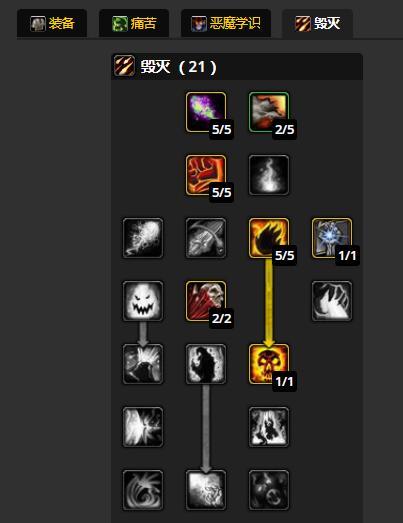Select the Devastation fire talent 5/5
Viewport: 403px width, 523px height.
click(x=269, y=238)
